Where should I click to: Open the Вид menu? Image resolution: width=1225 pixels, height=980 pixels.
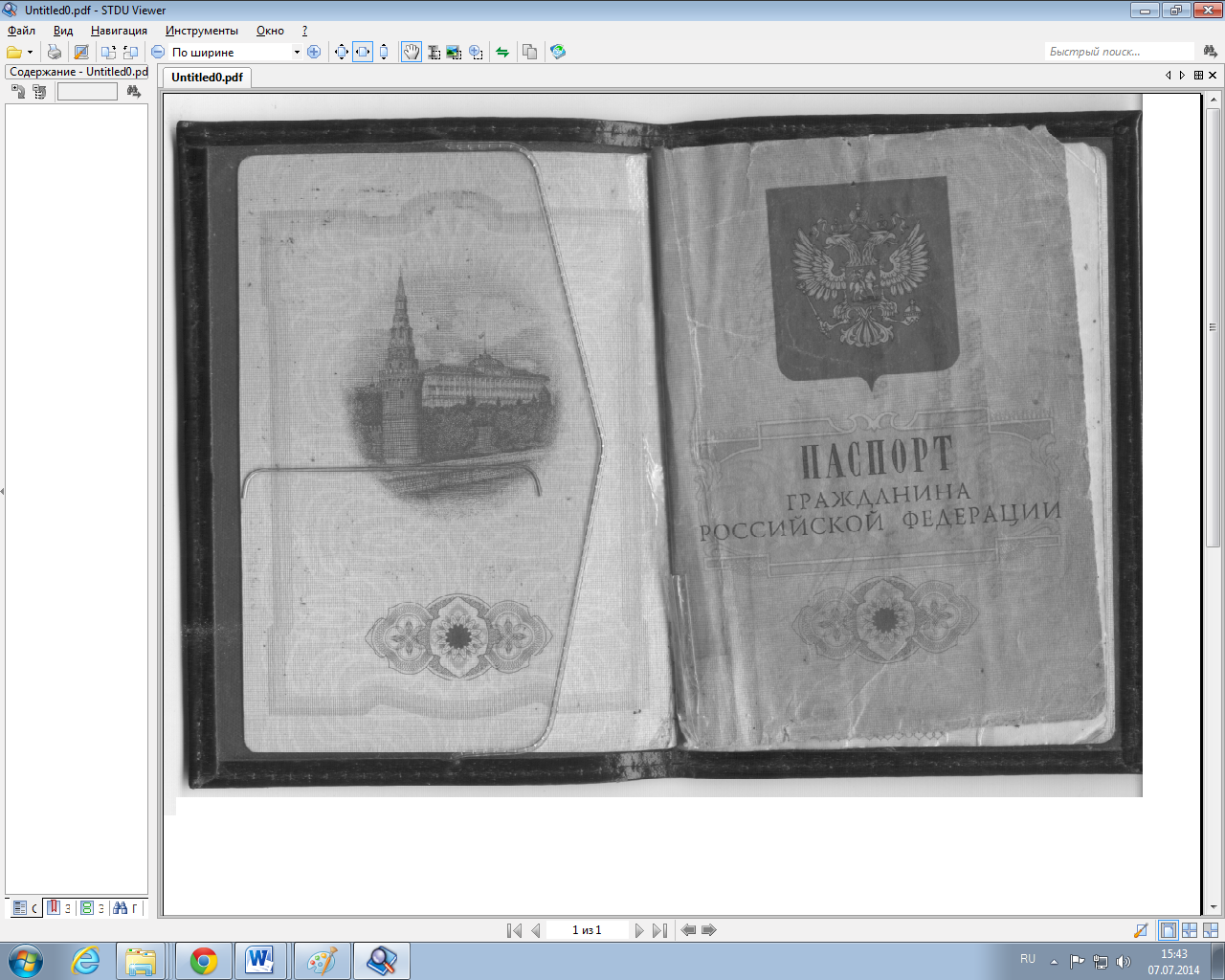63,31
